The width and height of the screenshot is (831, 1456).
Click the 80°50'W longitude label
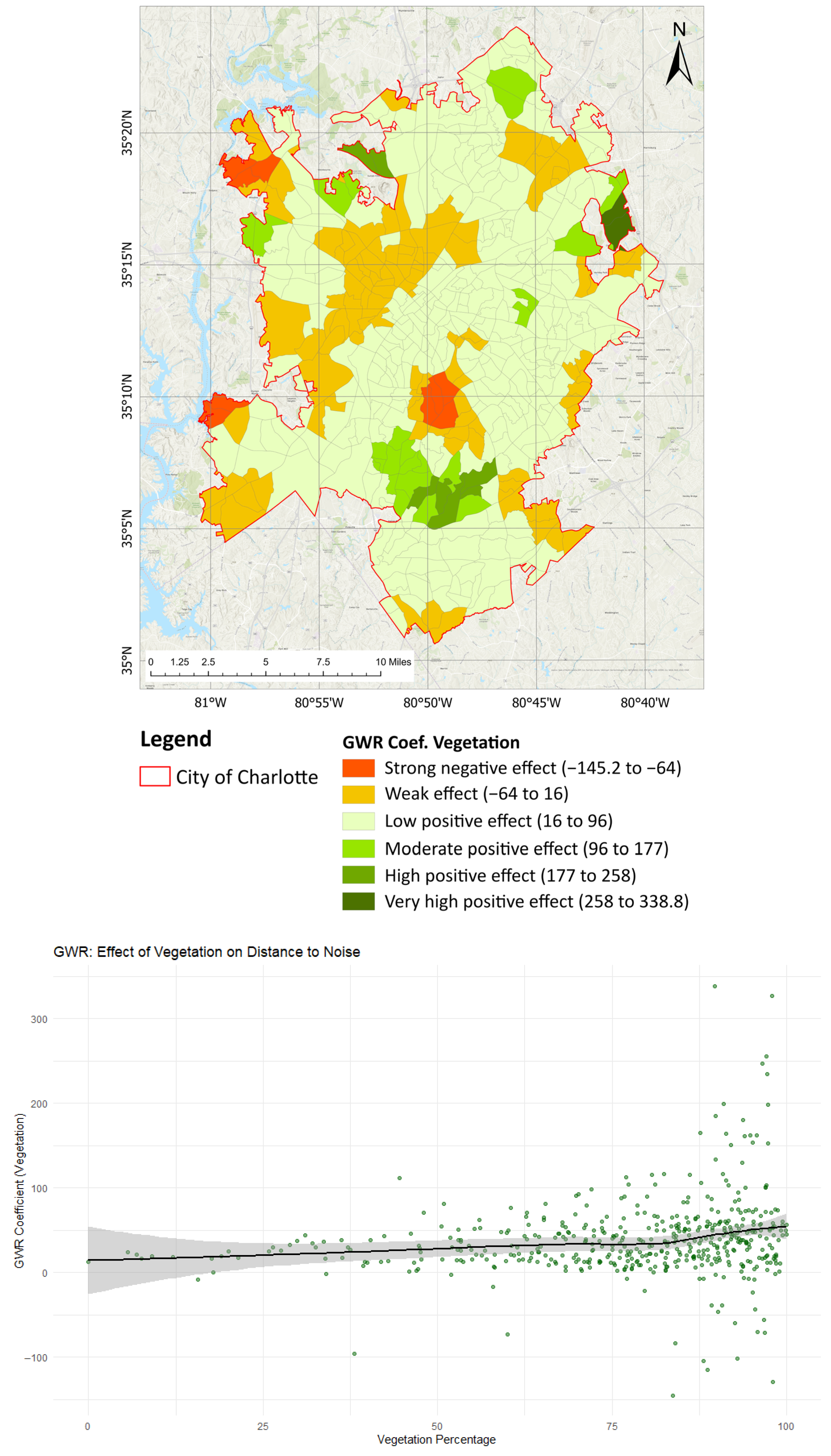point(428,702)
